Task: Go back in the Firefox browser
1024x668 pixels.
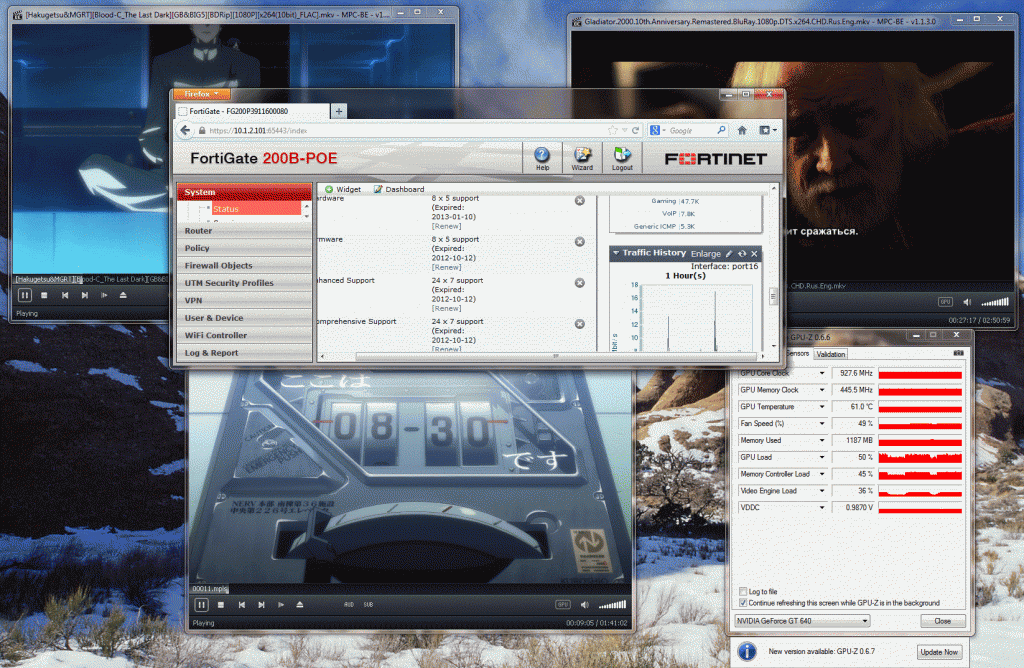Action: coord(185,131)
